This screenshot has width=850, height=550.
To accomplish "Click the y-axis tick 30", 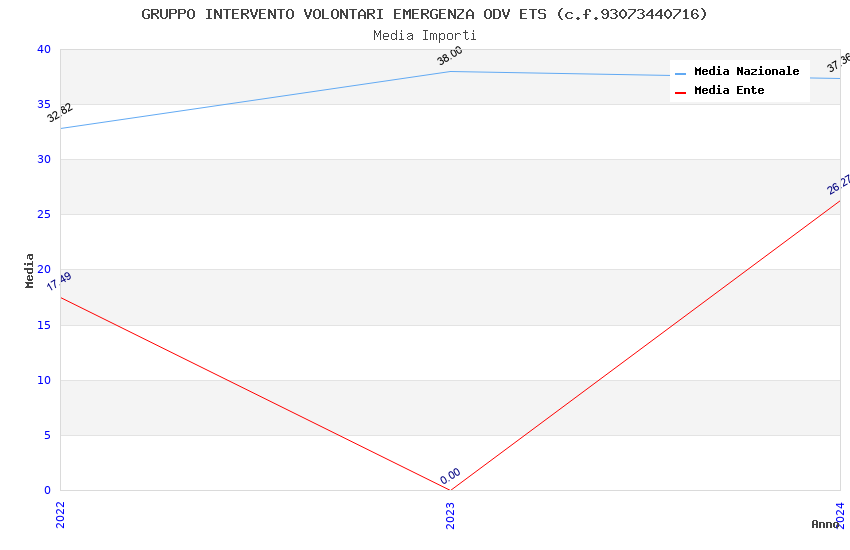I will [44, 159].
